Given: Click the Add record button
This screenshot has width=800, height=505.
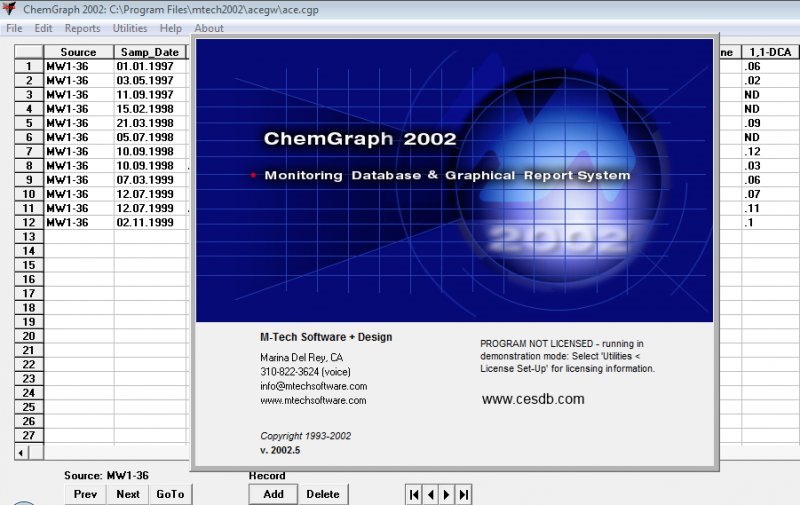Looking at the screenshot, I should pos(273,494).
